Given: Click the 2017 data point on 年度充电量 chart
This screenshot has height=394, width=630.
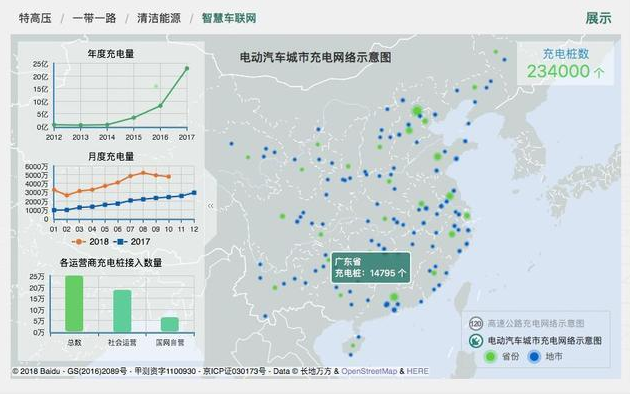Looking at the screenshot, I should click(x=187, y=68).
